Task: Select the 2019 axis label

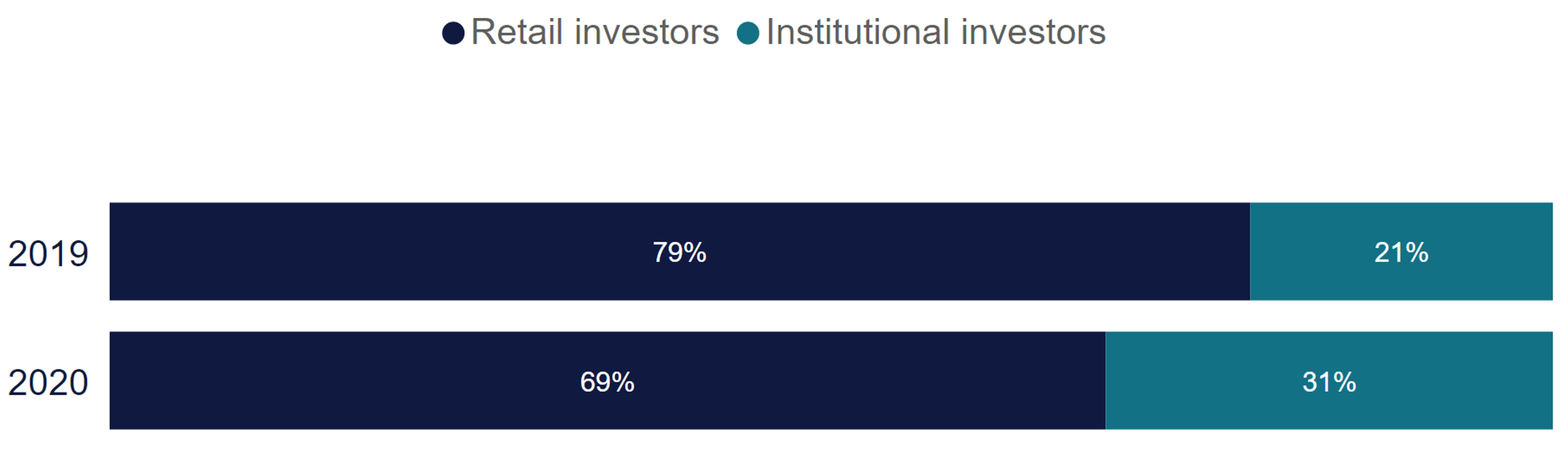Action: pyautogui.click(x=48, y=253)
